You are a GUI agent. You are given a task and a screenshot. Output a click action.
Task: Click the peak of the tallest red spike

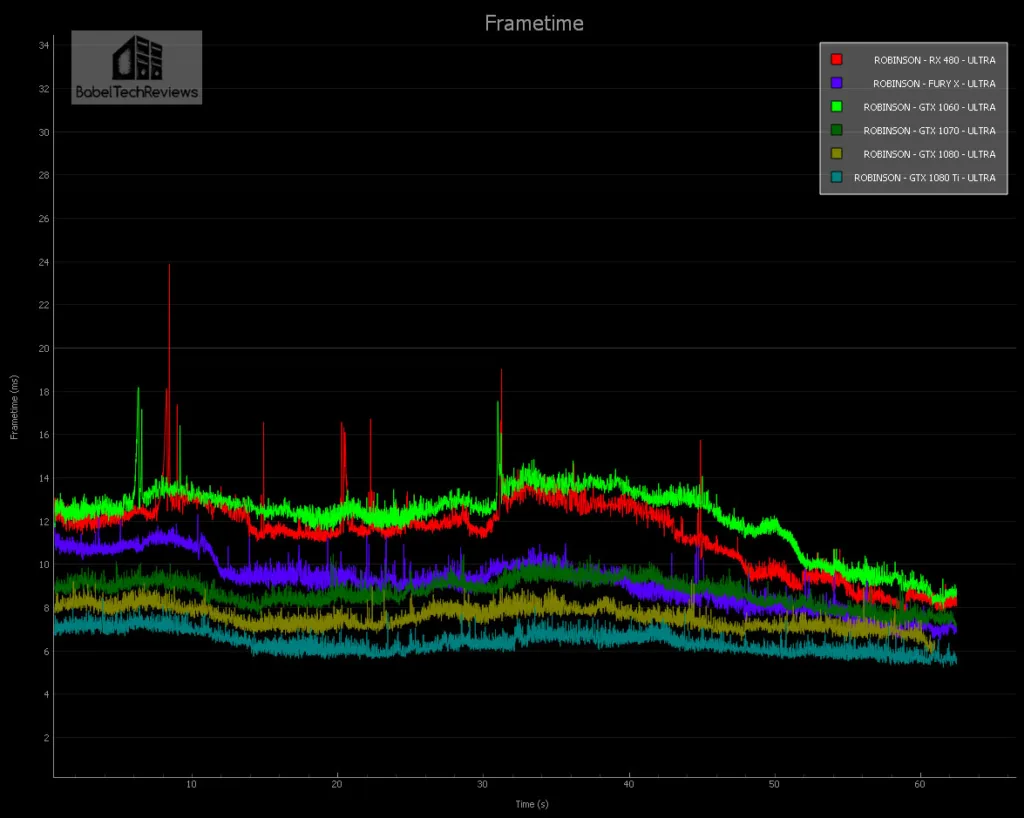pyautogui.click(x=169, y=265)
